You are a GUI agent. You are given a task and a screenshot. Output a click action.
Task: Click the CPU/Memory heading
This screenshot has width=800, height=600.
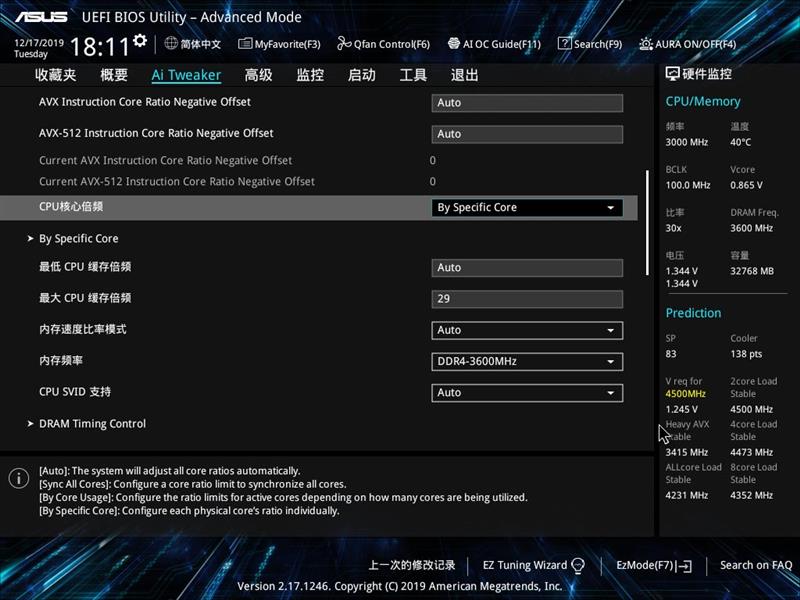[x=703, y=101]
